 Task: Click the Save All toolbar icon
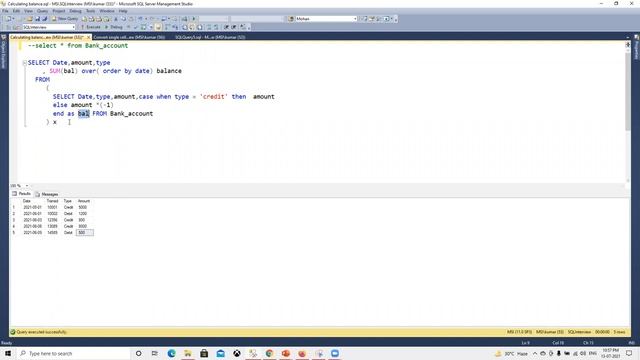[x=44, y=19]
